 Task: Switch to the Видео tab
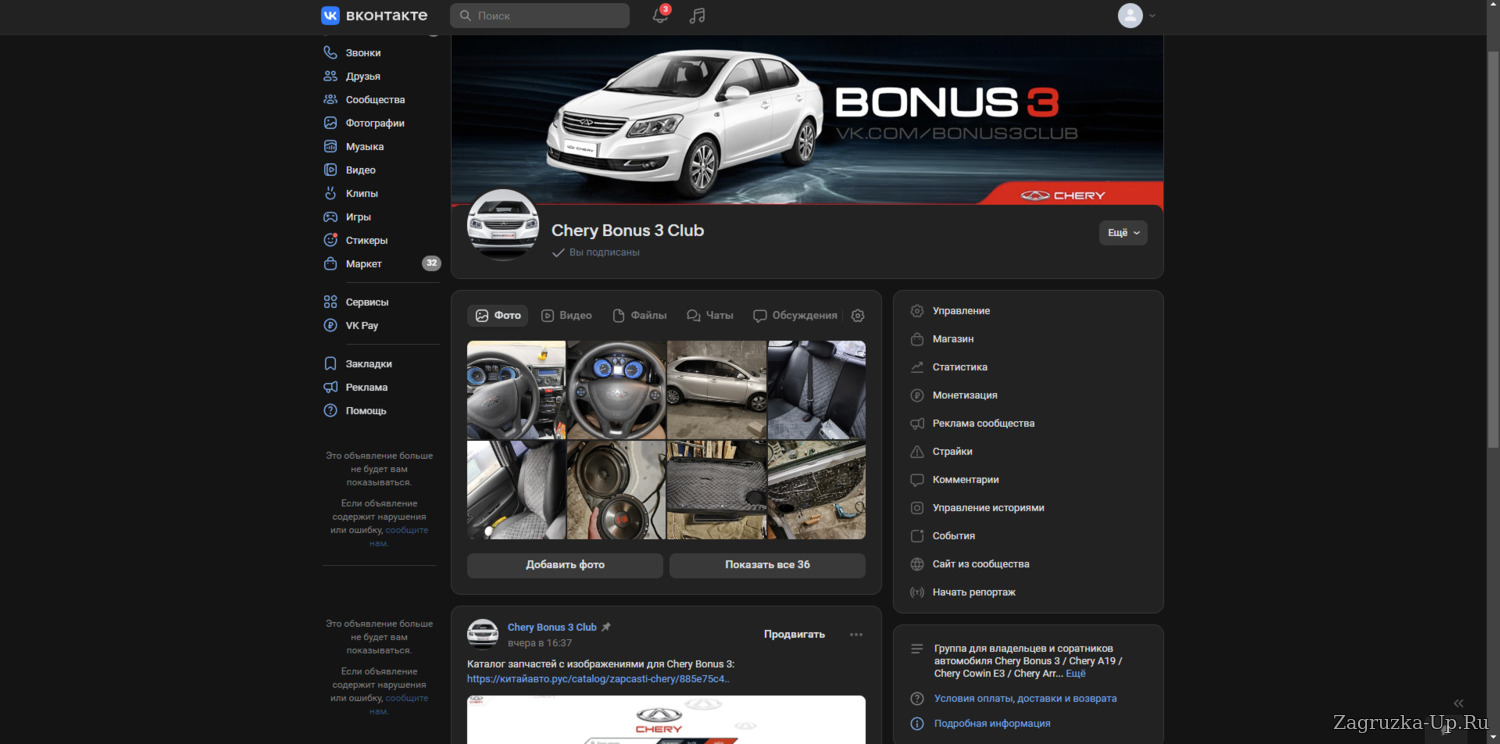click(x=566, y=316)
